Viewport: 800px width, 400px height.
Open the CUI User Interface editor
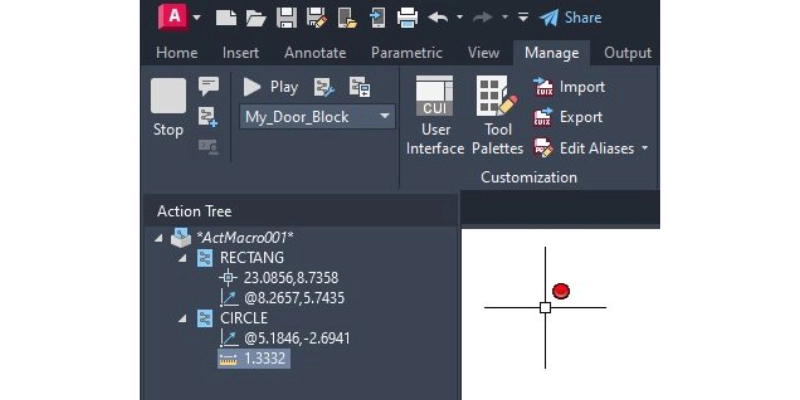[435, 115]
